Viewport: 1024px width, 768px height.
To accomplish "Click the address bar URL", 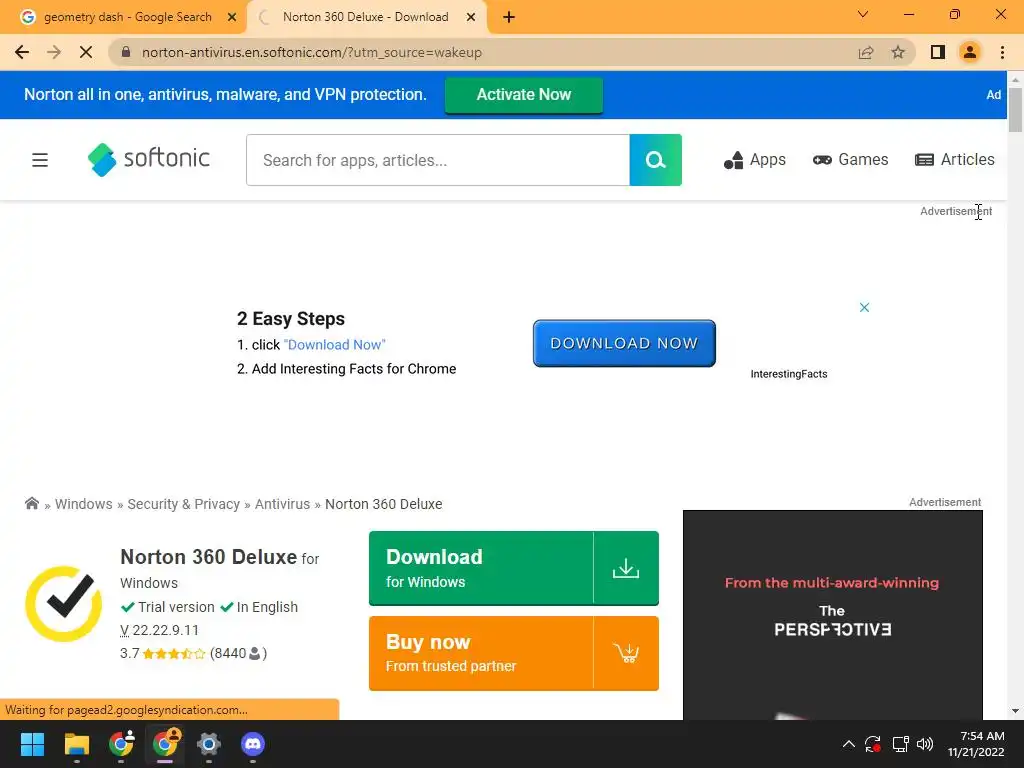I will click(312, 52).
